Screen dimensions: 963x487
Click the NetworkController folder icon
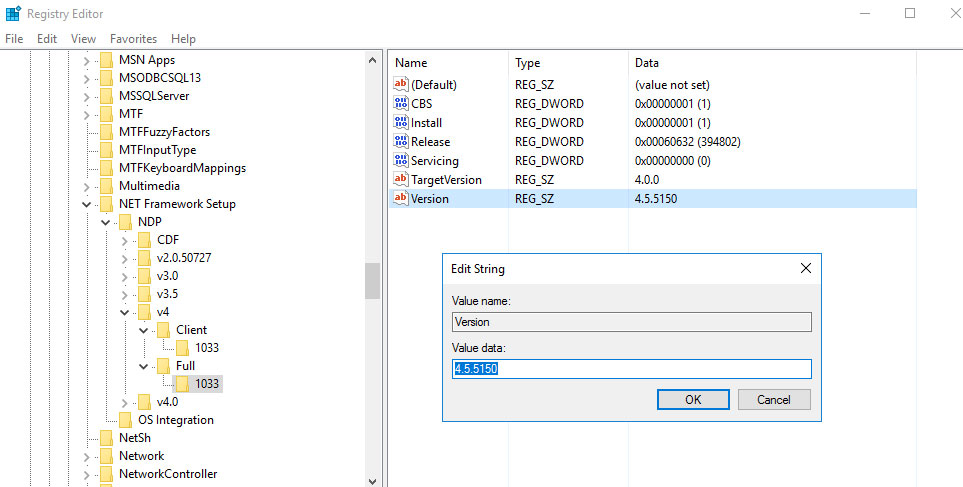tap(107, 474)
